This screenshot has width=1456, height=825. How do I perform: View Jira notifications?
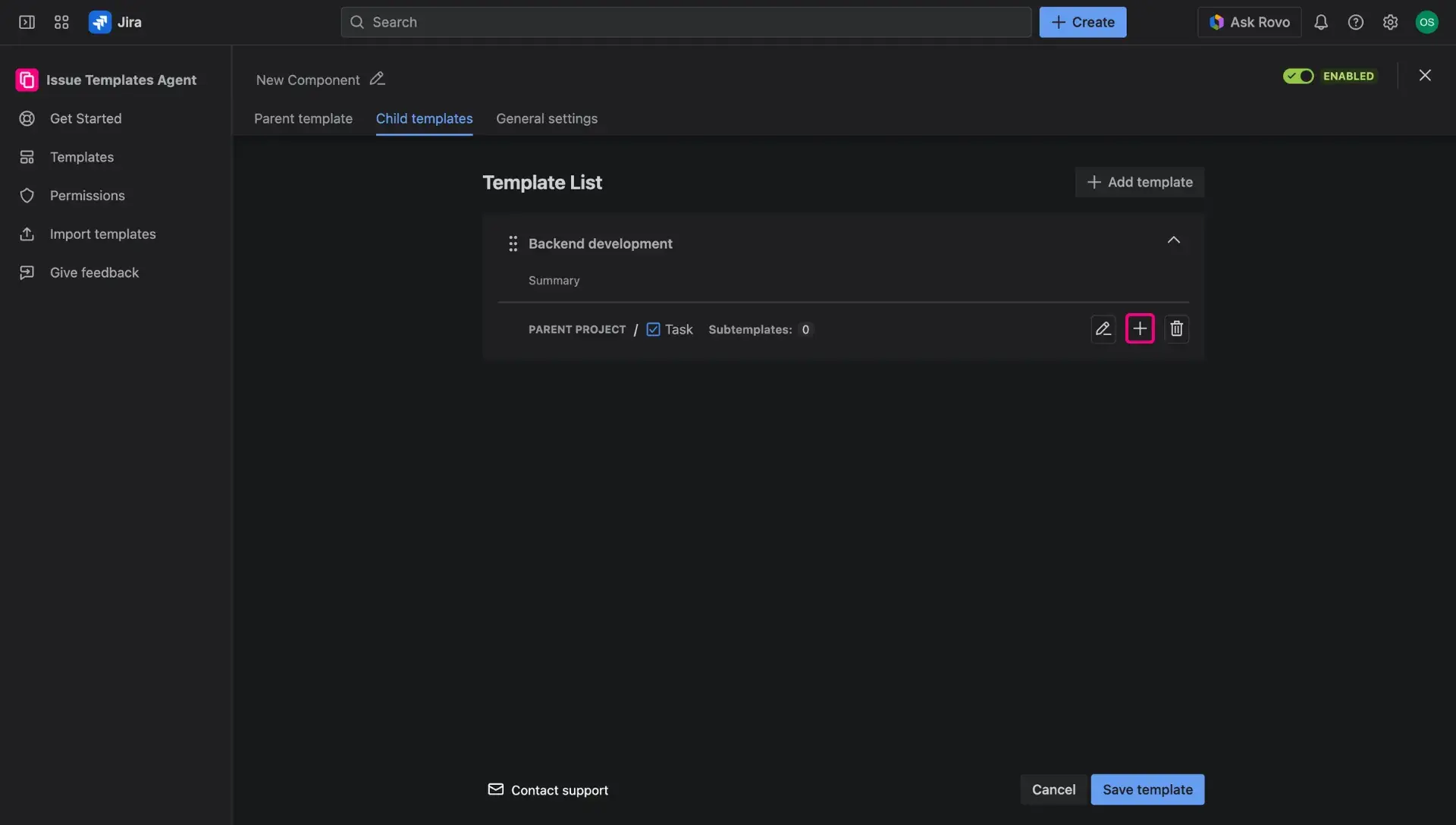pyautogui.click(x=1321, y=22)
